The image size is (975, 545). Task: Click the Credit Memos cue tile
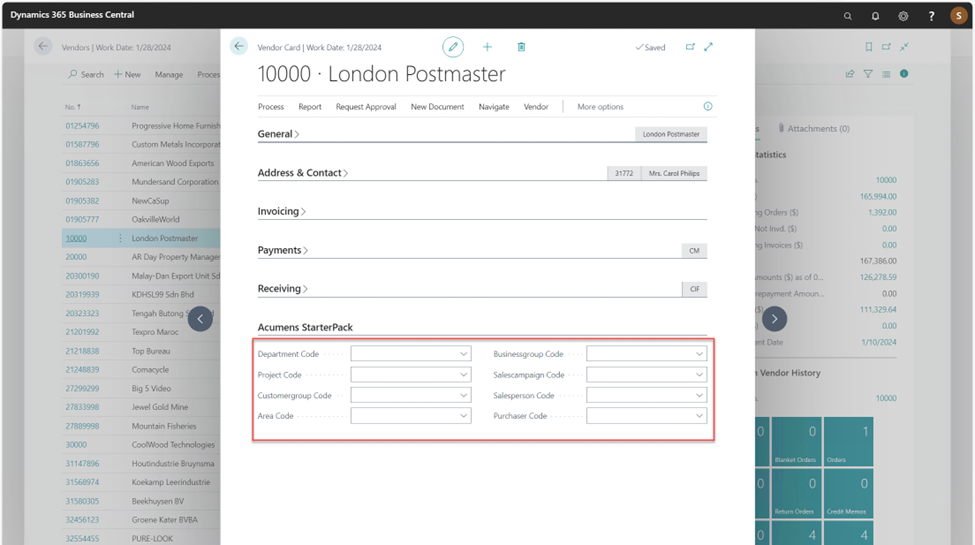tap(848, 493)
